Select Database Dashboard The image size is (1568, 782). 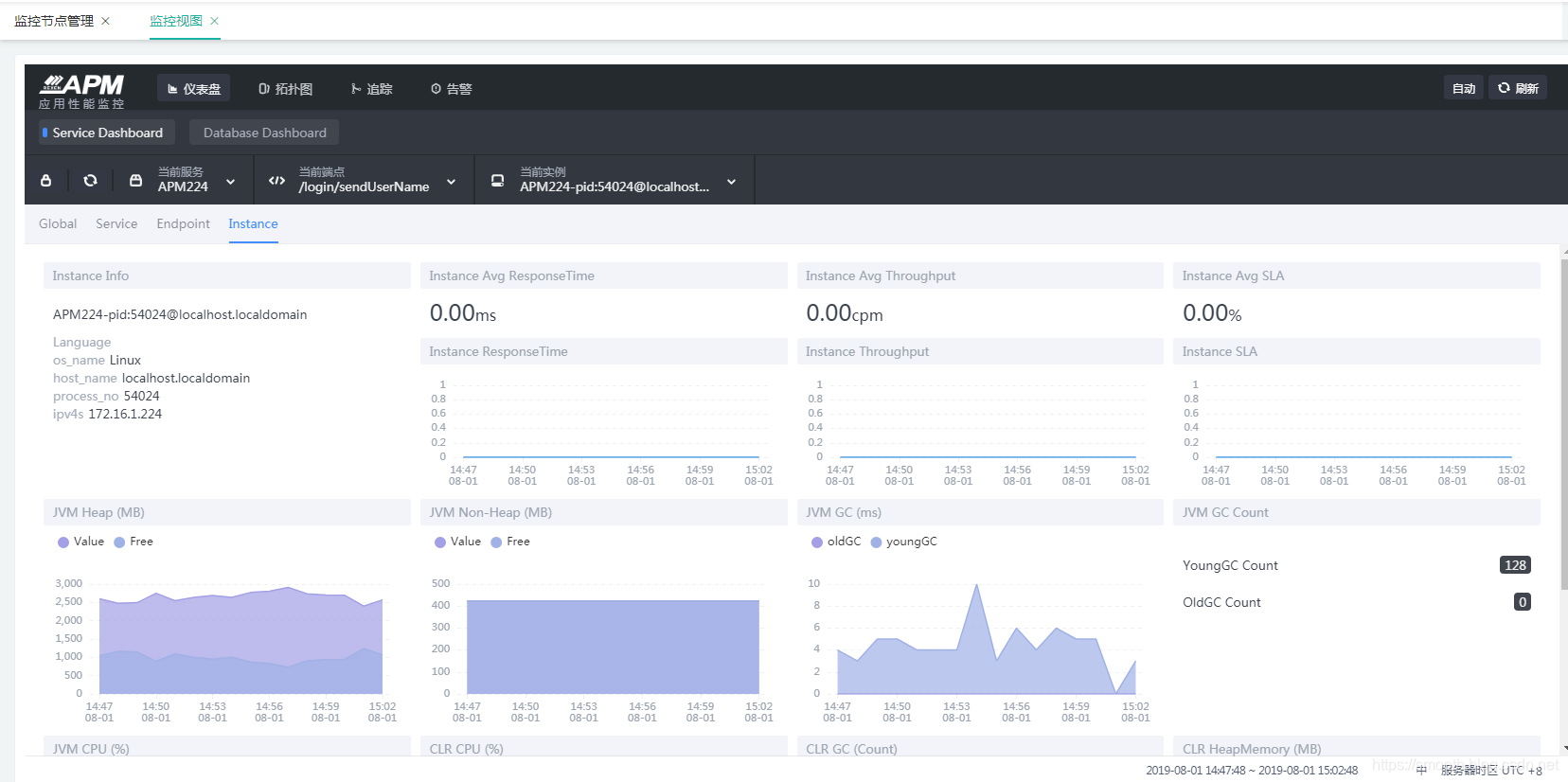264,133
